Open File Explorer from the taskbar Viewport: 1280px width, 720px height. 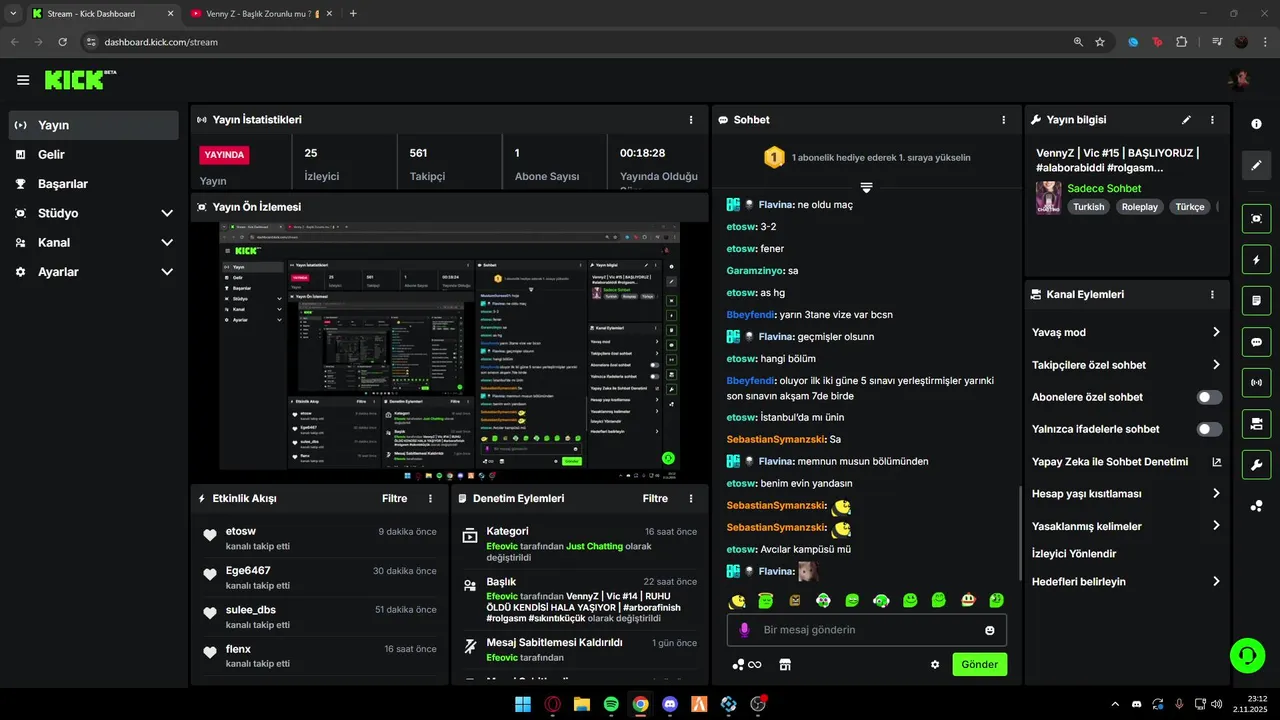581,704
